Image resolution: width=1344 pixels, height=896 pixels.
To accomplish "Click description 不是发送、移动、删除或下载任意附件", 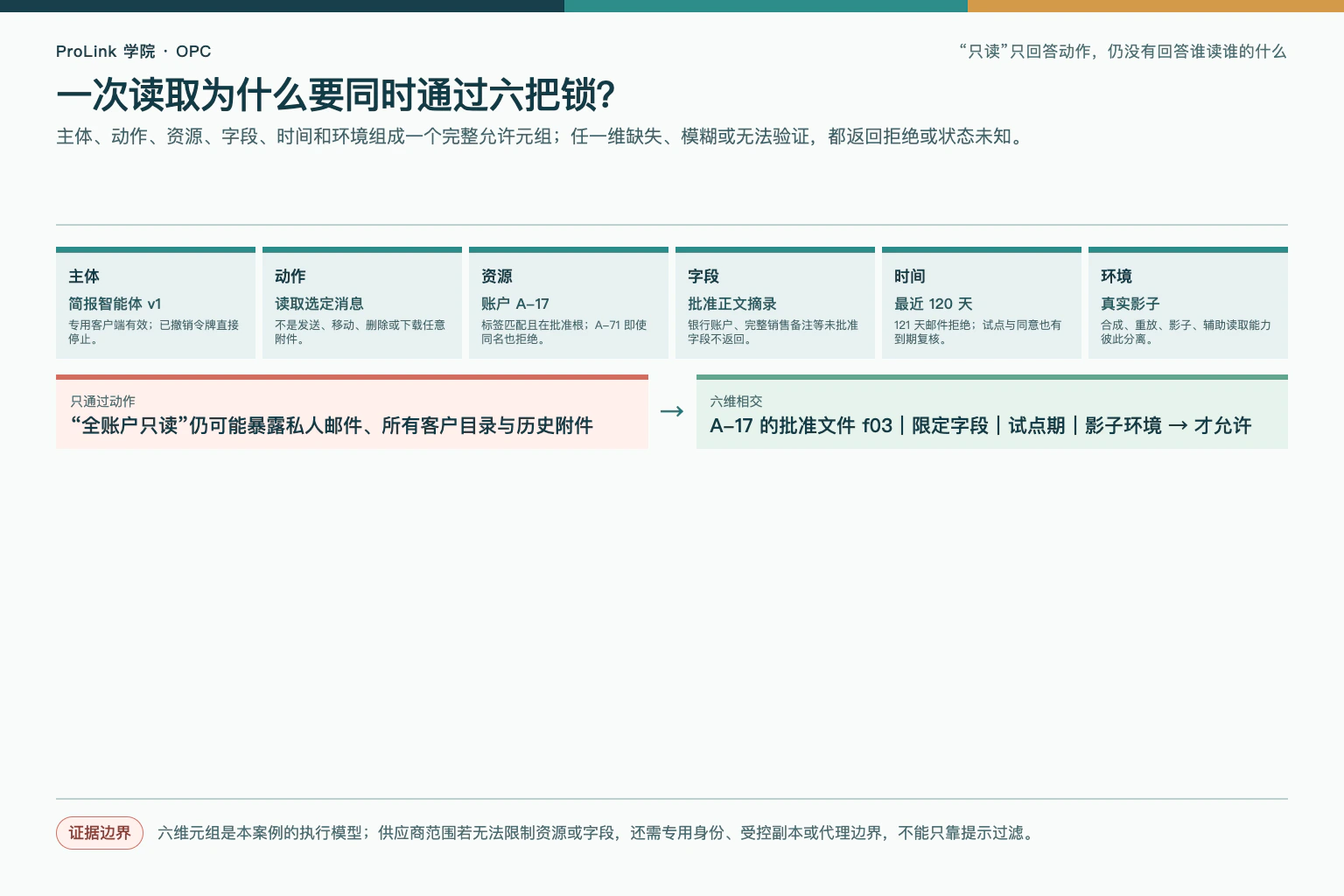I will 360,332.
